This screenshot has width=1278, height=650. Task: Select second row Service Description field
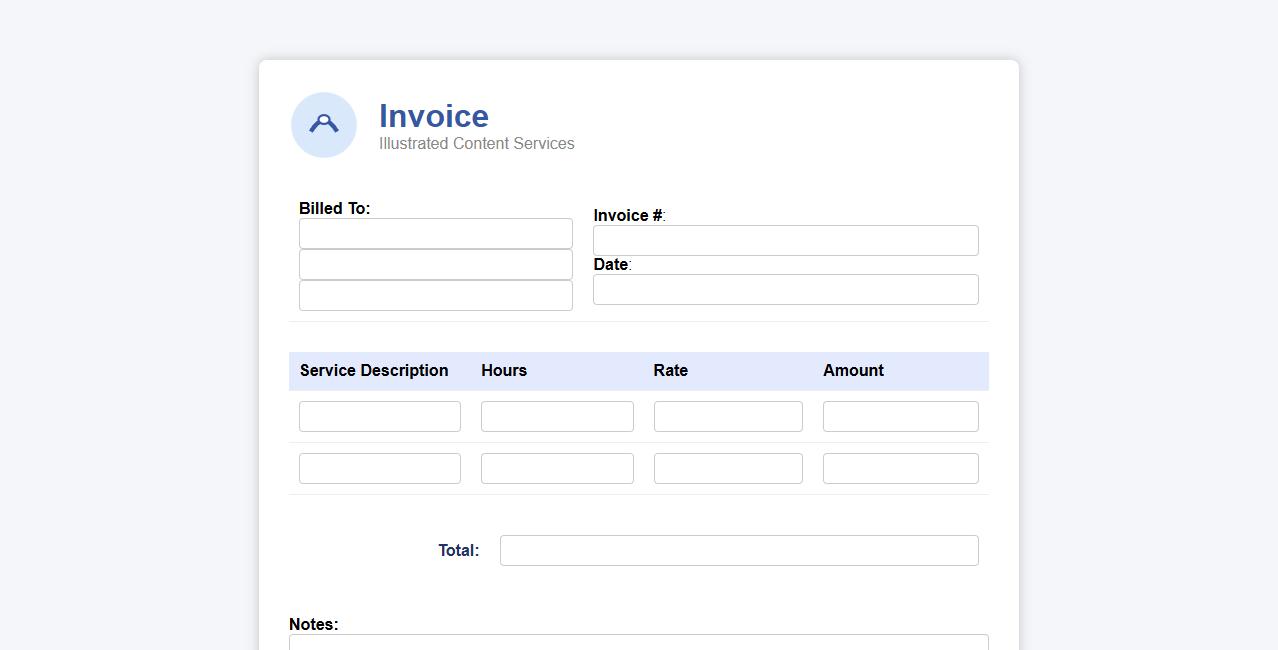[379, 469]
